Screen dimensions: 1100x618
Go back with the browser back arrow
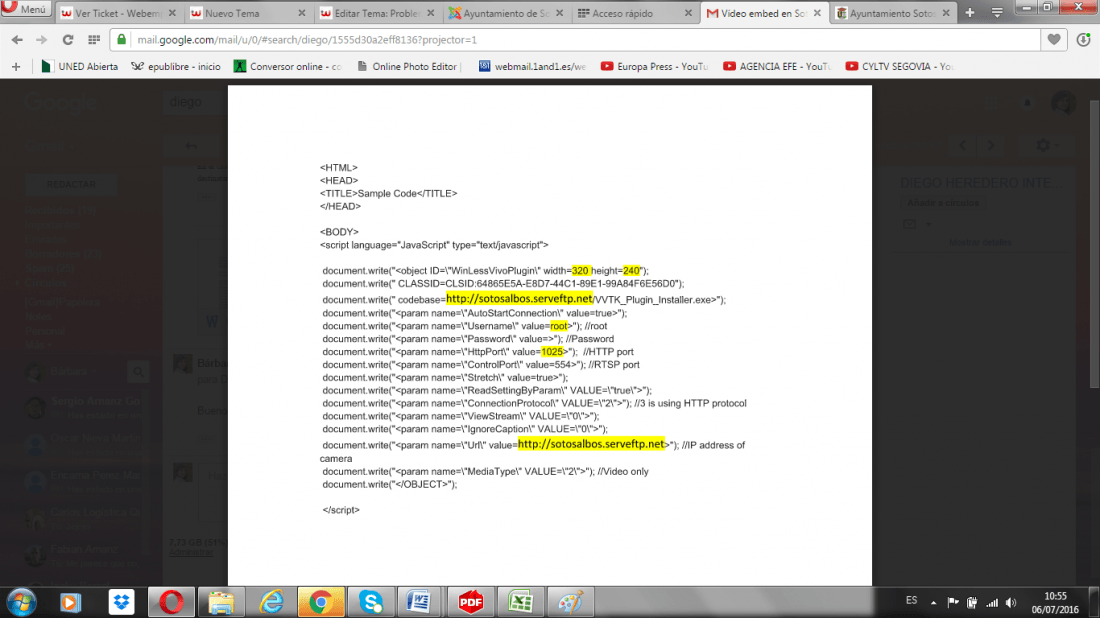tap(17, 40)
